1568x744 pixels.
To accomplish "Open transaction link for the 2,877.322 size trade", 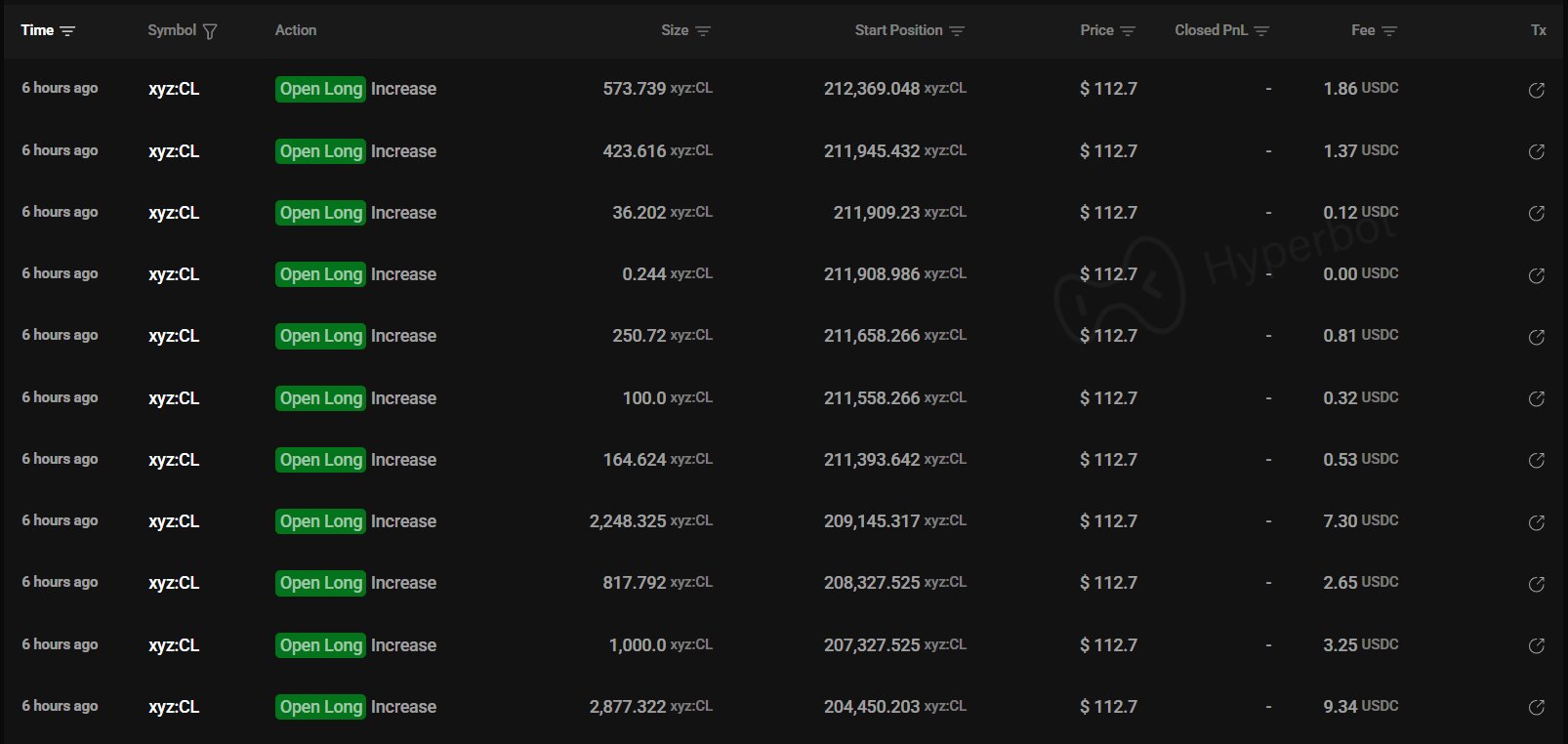I will [1536, 707].
